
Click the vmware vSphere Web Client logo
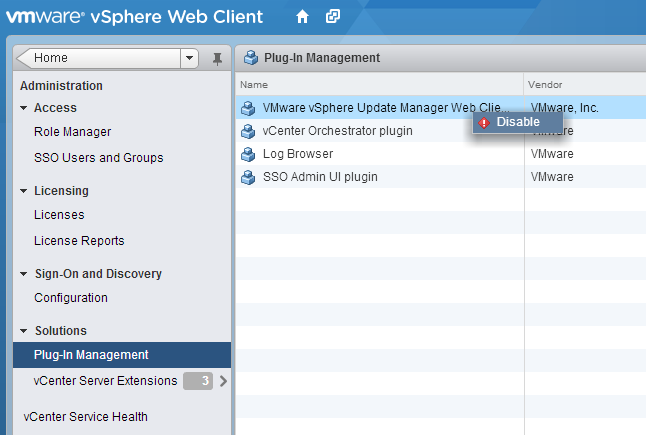click(134, 17)
